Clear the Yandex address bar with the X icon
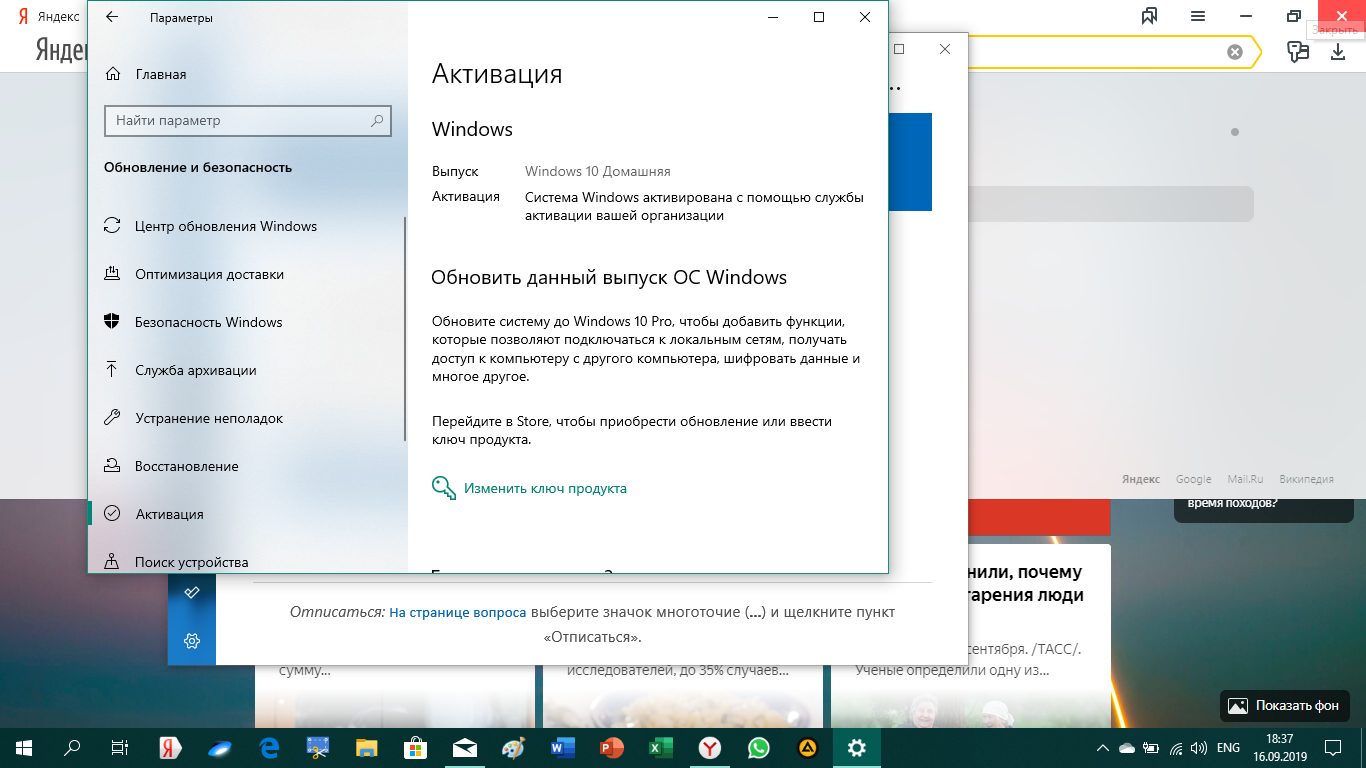This screenshot has width=1366, height=768. point(1235,52)
